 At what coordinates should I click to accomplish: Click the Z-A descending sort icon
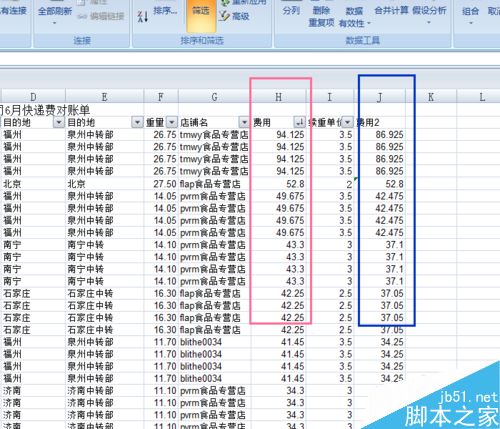pyautogui.click(x=143, y=16)
